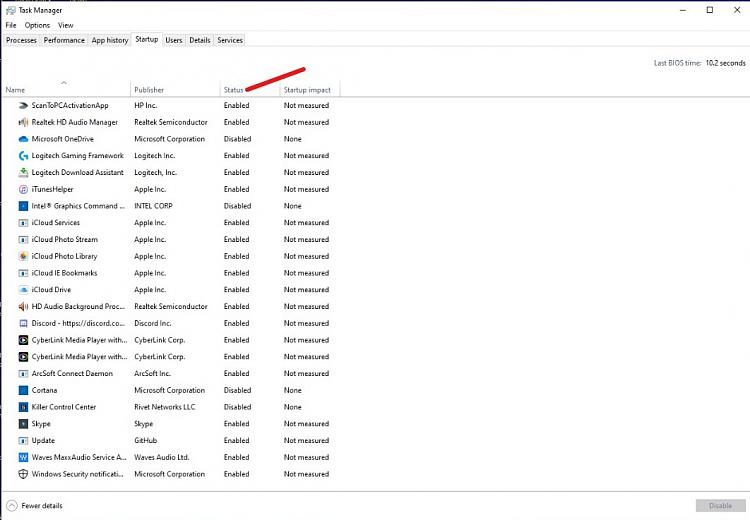
Task: Select the iTunesHelper icon
Action: point(23,189)
